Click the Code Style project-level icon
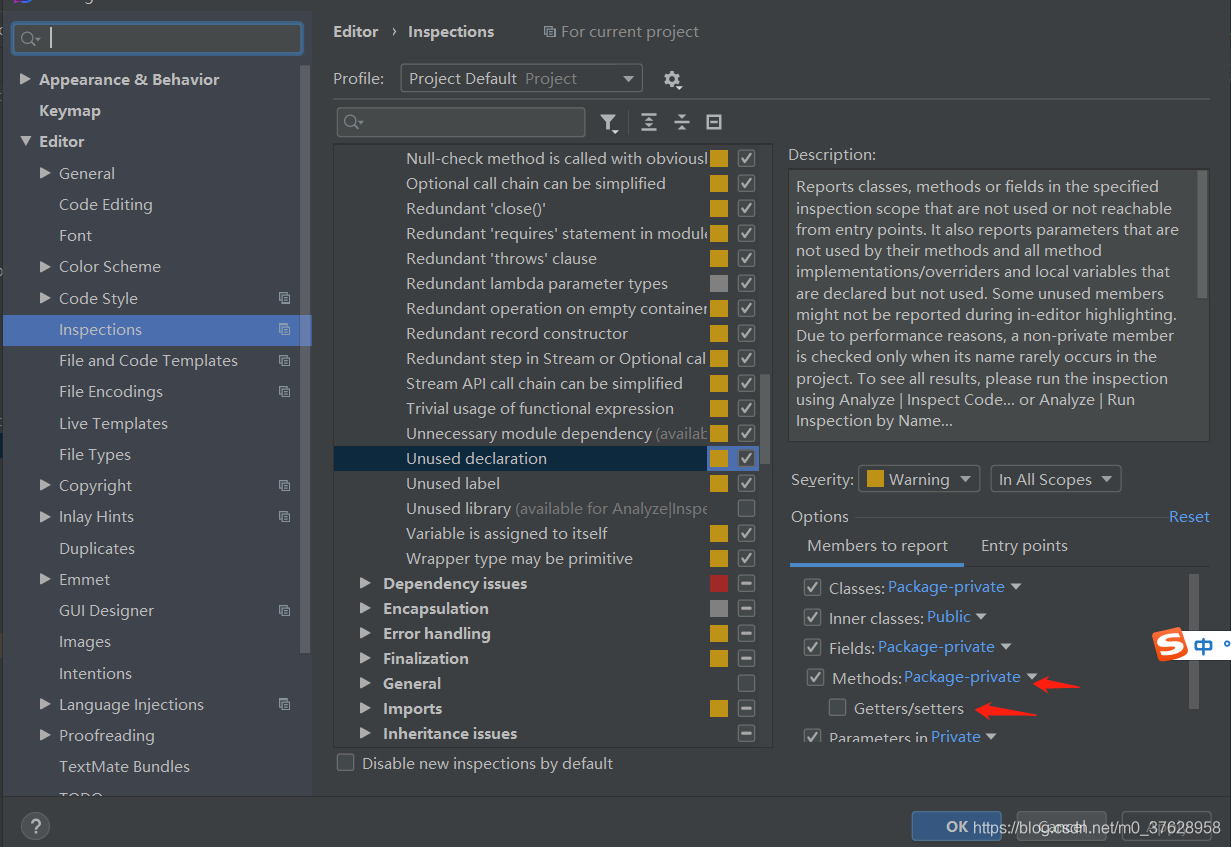The width and height of the screenshot is (1231, 847). pyautogui.click(x=284, y=298)
